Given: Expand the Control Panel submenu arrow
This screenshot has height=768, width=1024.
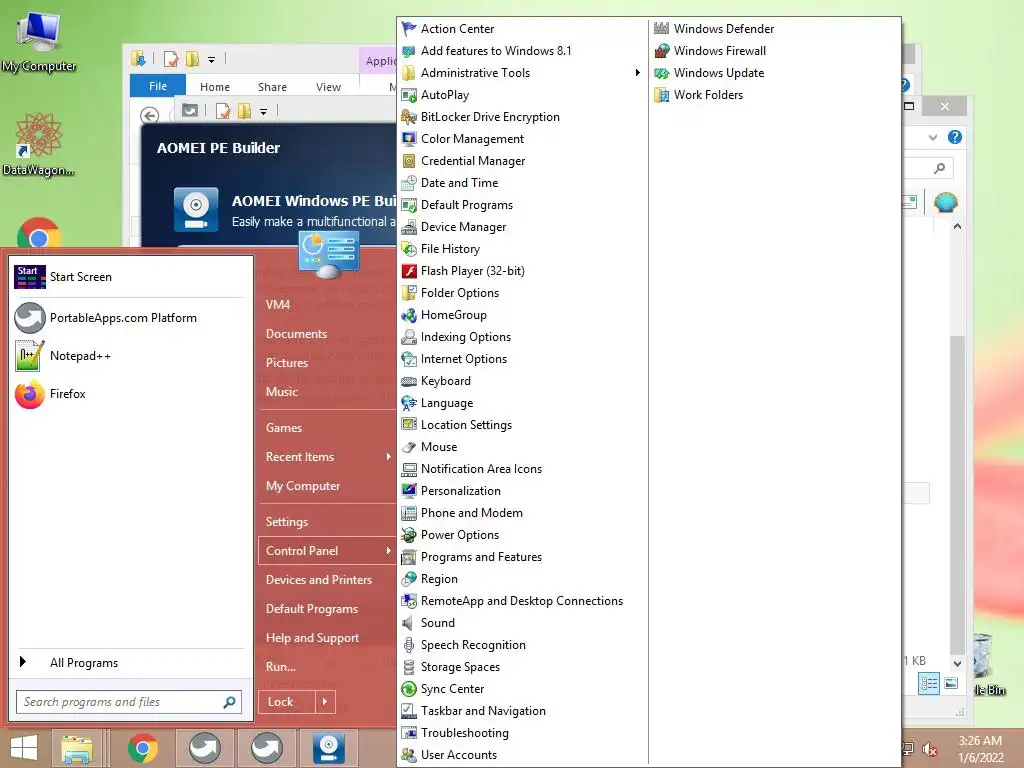Looking at the screenshot, I should 388,551.
